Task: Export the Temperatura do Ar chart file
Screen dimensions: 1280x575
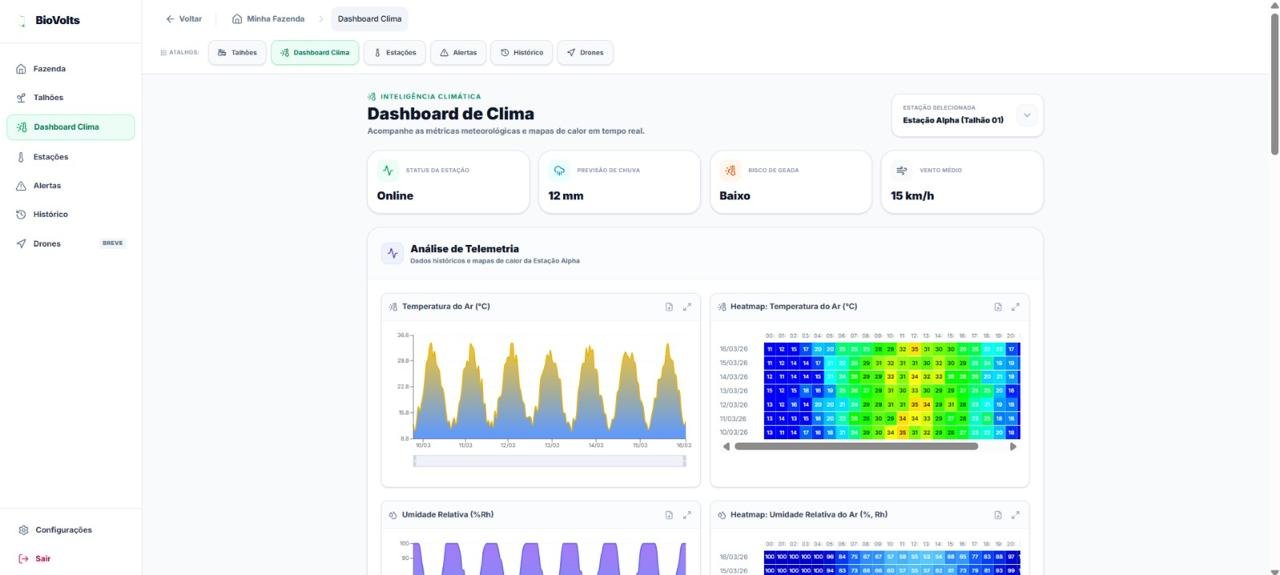Action: (669, 307)
